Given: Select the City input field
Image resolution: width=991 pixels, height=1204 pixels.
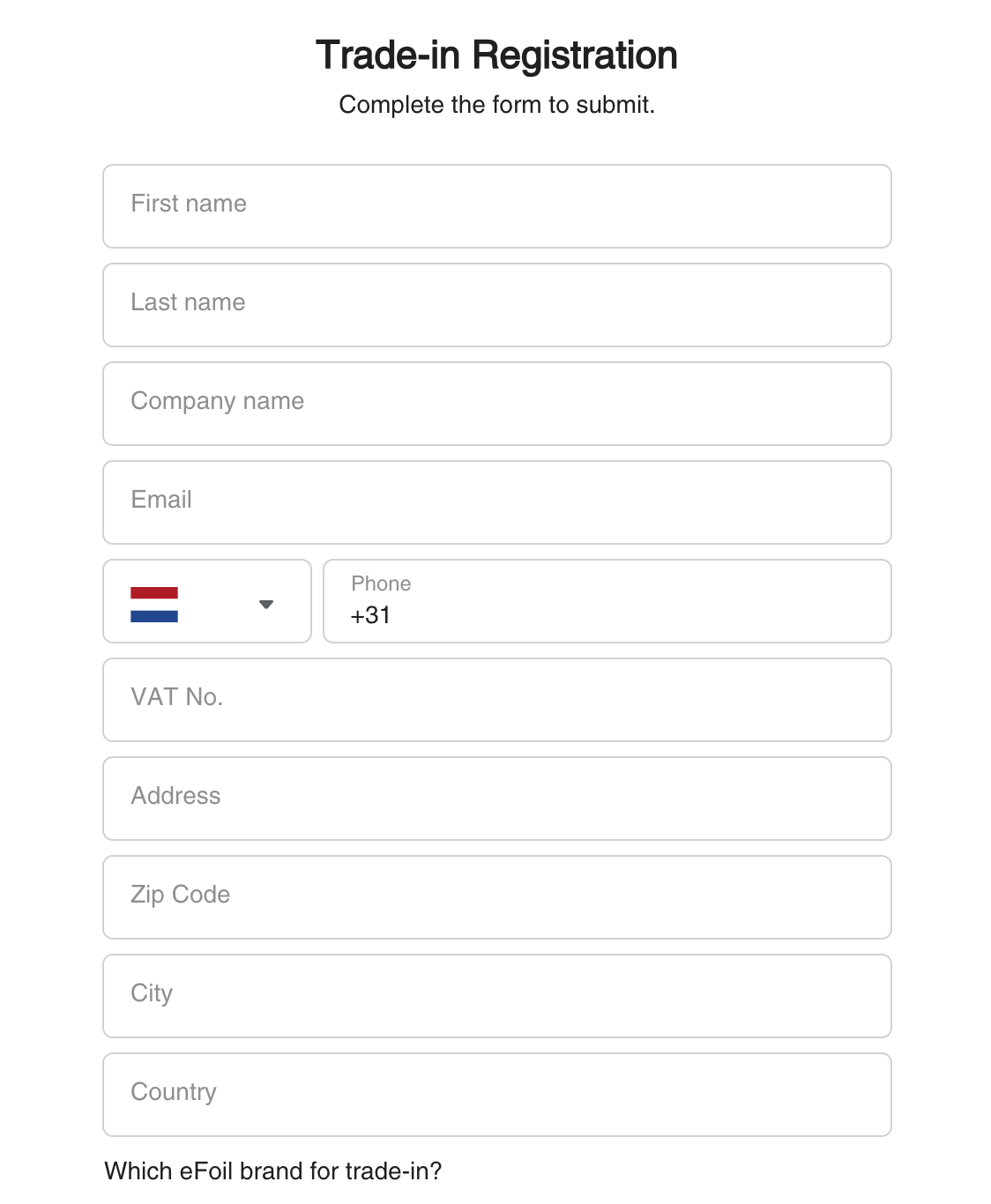Looking at the screenshot, I should [x=496, y=996].
